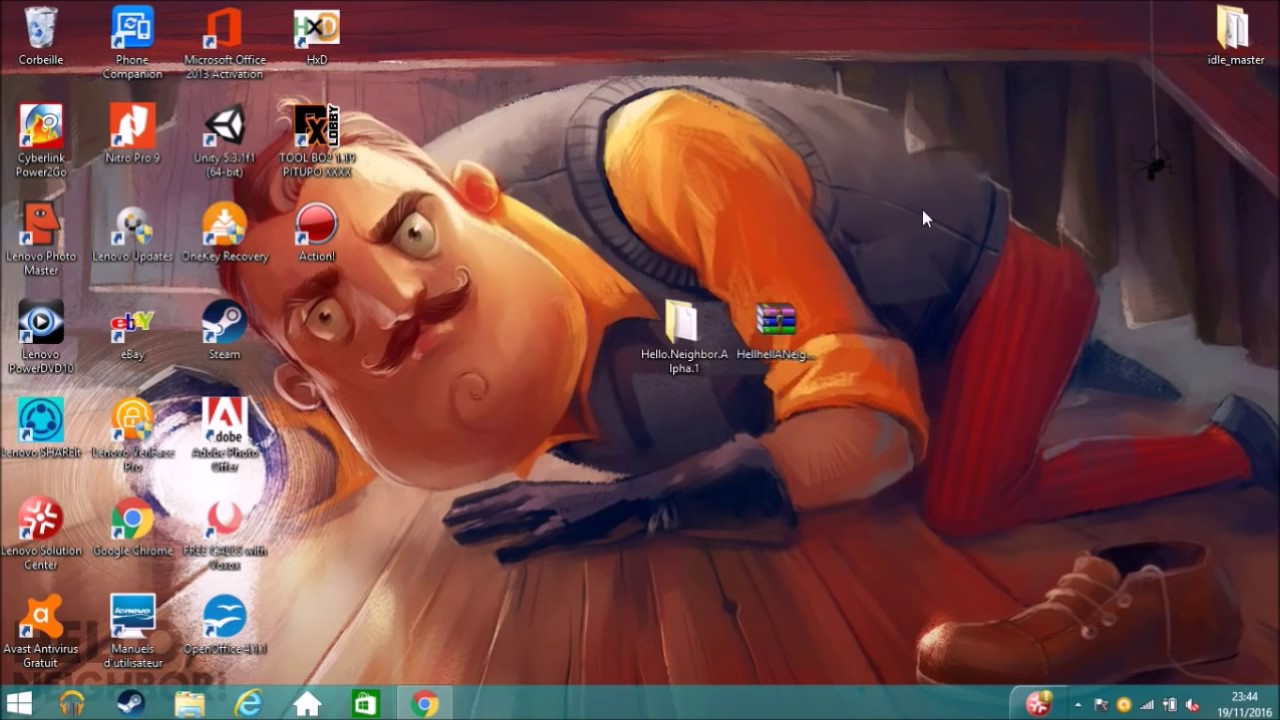
Task: Launch Internet Explorer from the taskbar
Action: [x=248, y=704]
